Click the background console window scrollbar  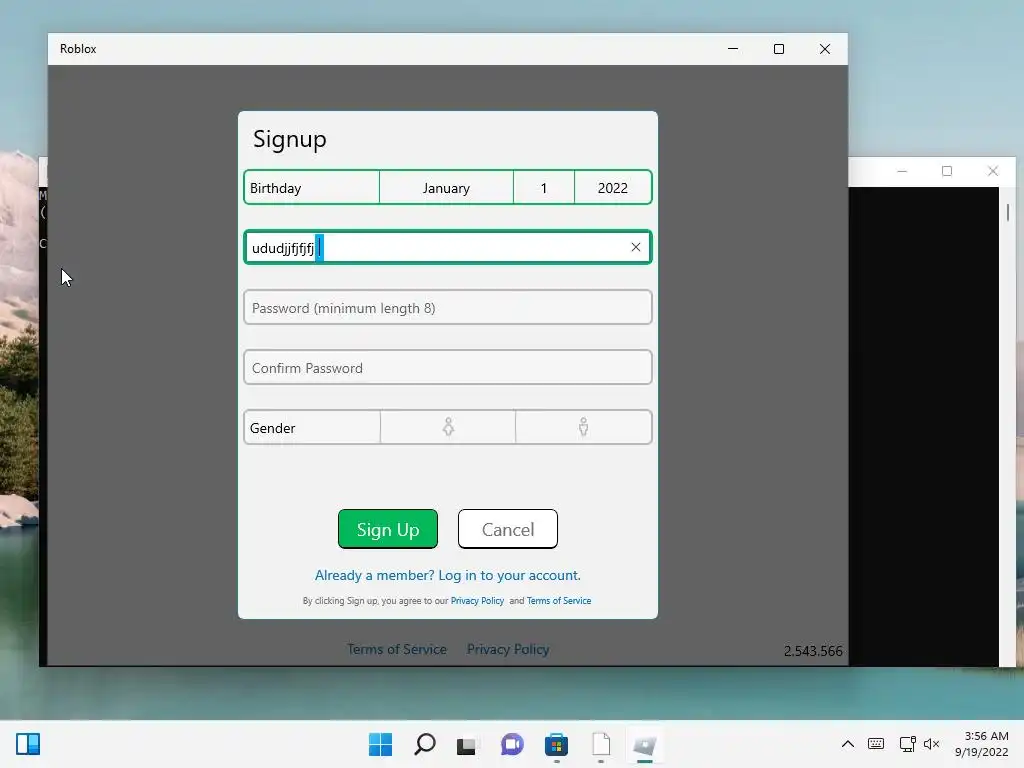1008,212
